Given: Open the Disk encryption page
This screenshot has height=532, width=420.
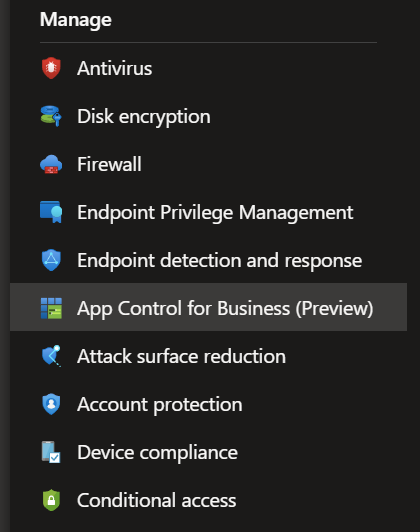Looking at the screenshot, I should point(144,116).
